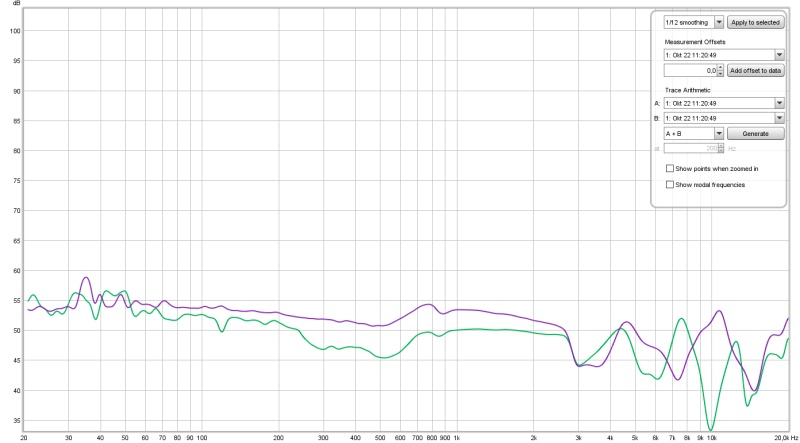Increase the offset value with up arrow
The height and width of the screenshot is (443, 800).
click(720, 67)
